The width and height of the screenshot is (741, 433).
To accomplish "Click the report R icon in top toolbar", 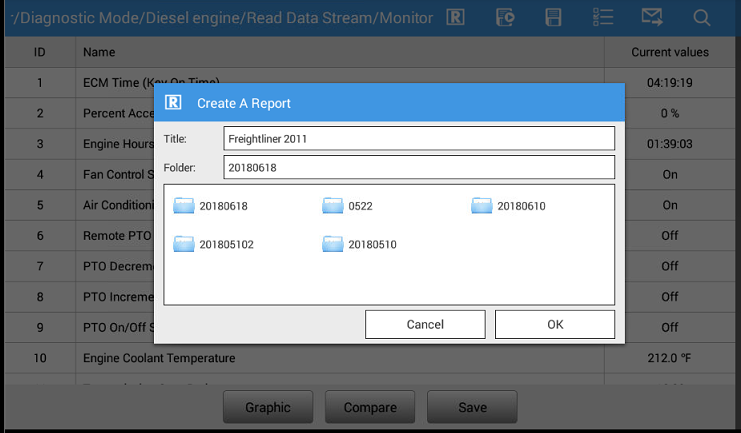I will (455, 17).
